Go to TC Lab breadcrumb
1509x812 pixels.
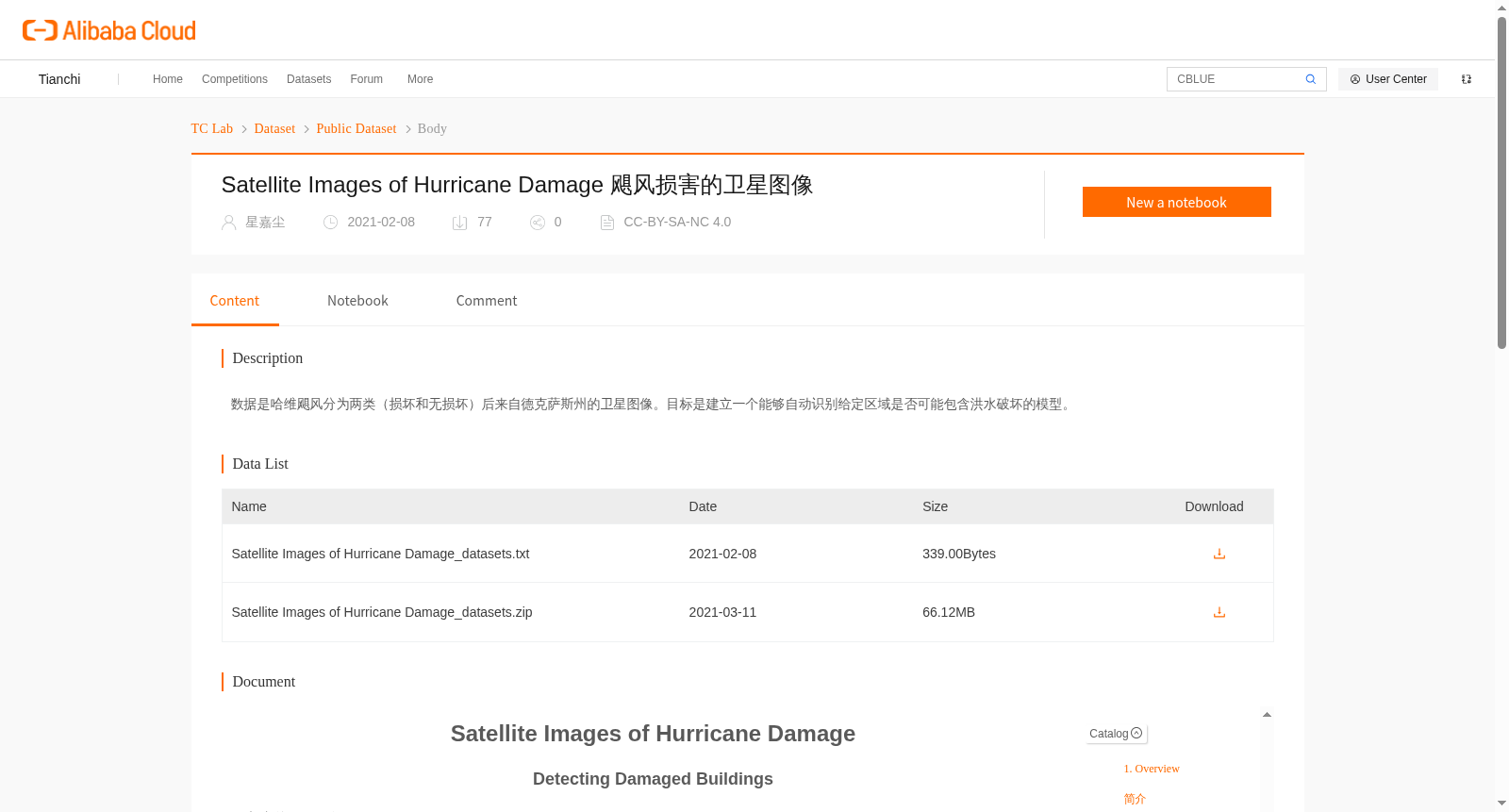tap(212, 128)
